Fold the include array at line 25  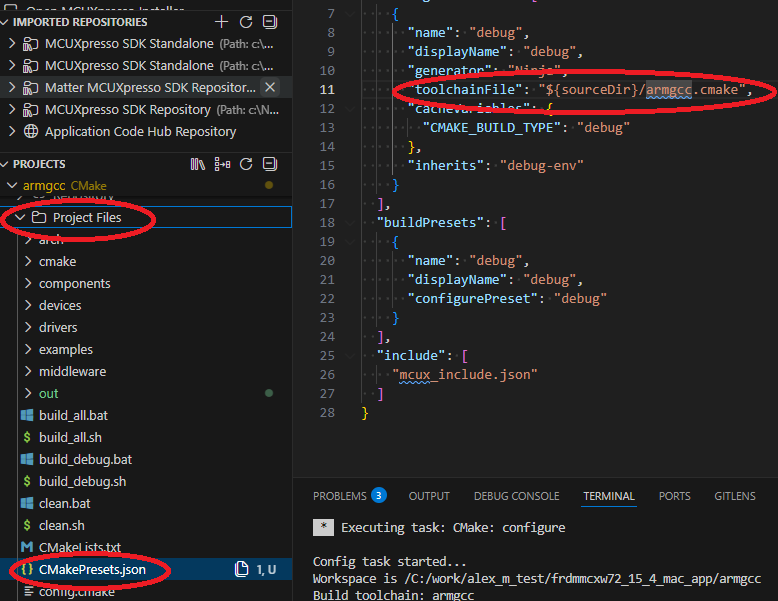[x=350, y=355]
